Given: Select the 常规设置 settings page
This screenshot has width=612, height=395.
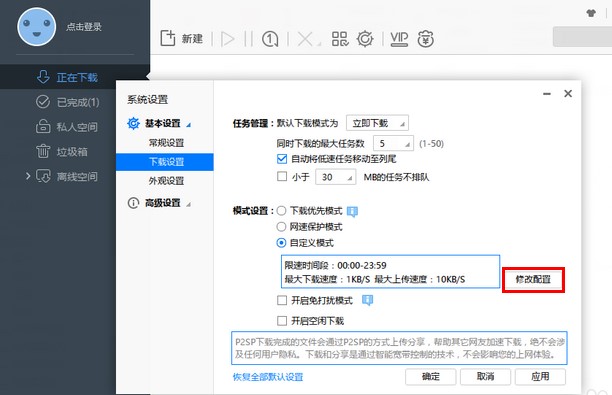Looking at the screenshot, I should [x=166, y=143].
